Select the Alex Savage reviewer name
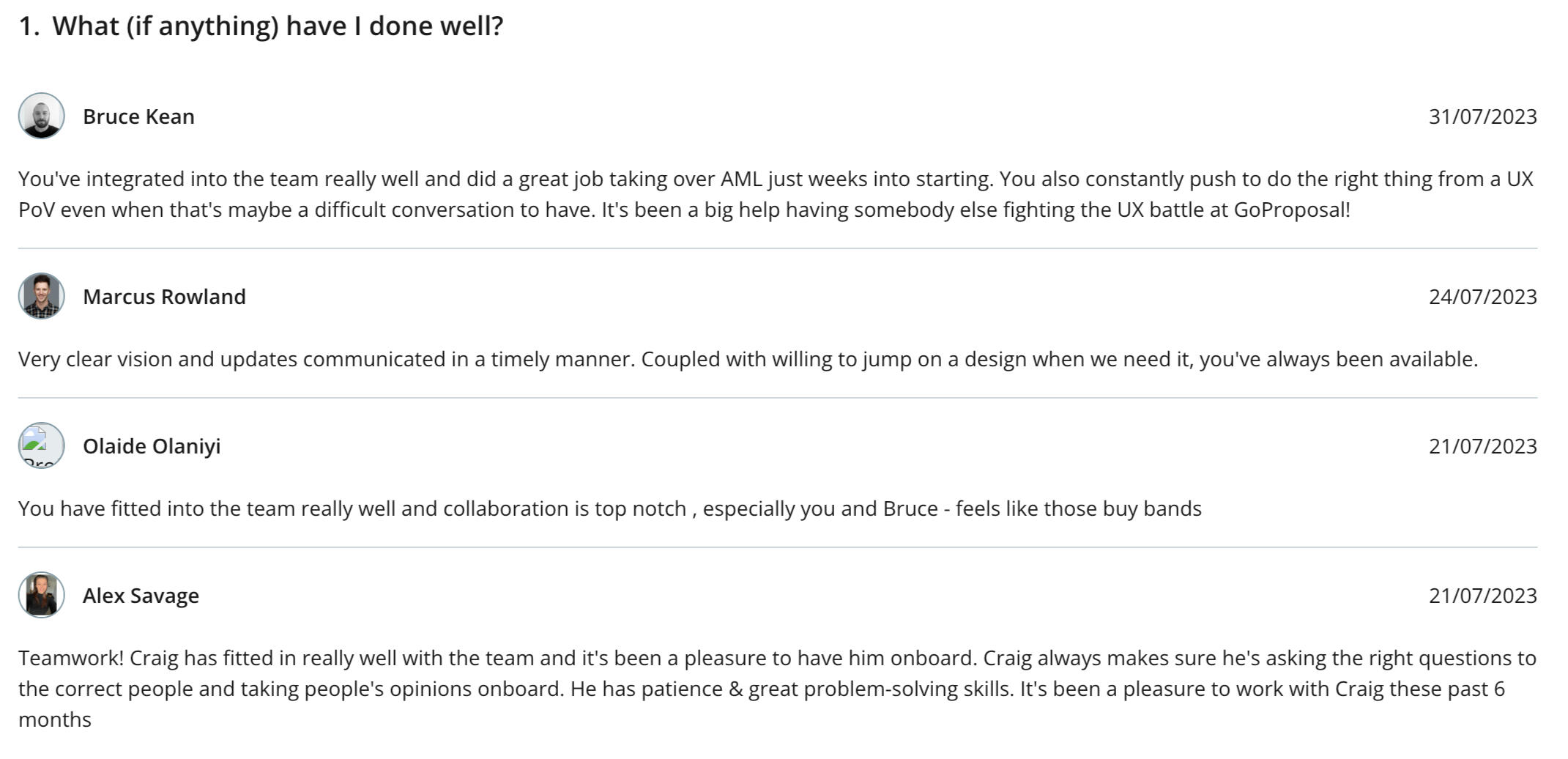Screen dimensions: 1568x759 141,596
